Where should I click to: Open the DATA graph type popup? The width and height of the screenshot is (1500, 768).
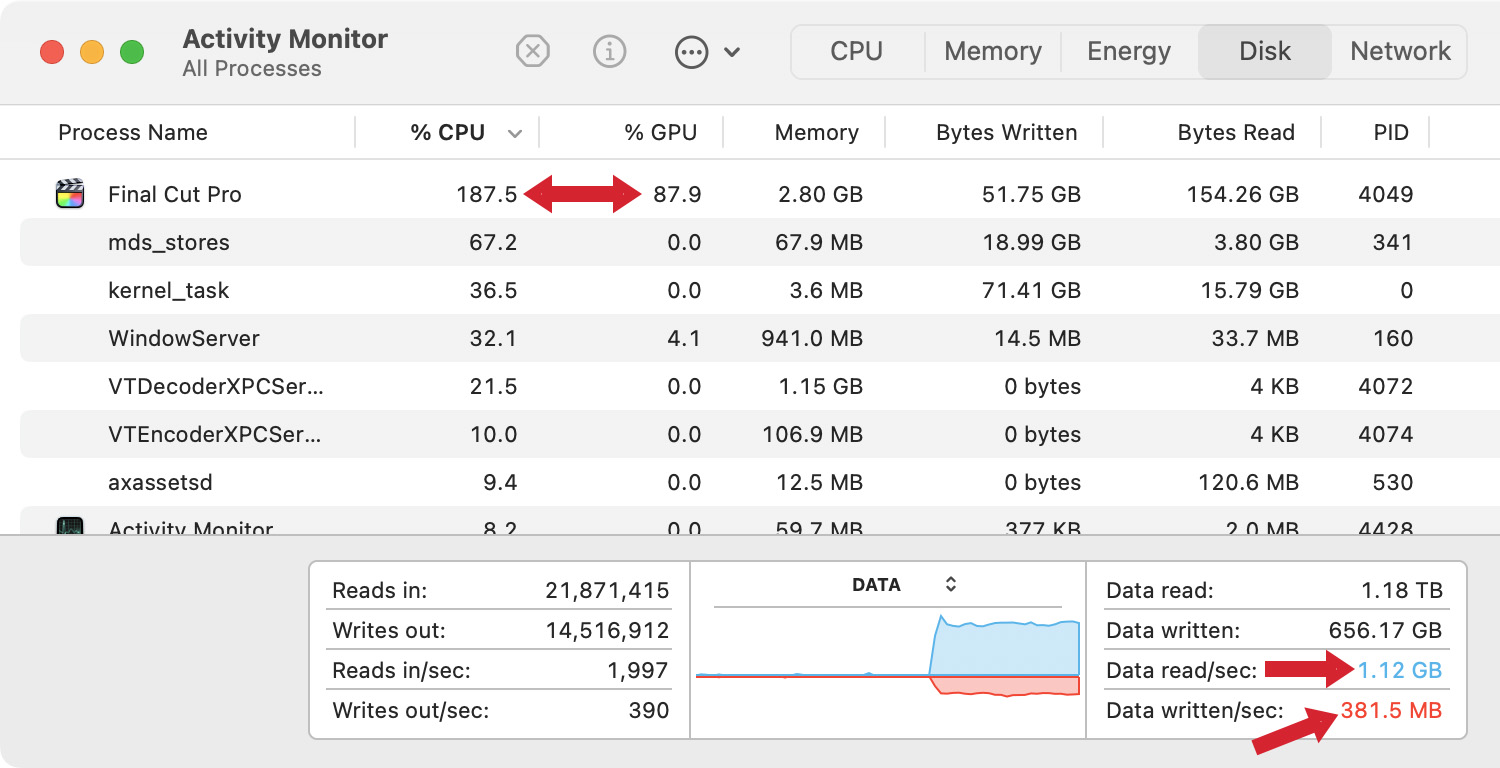tap(905, 585)
